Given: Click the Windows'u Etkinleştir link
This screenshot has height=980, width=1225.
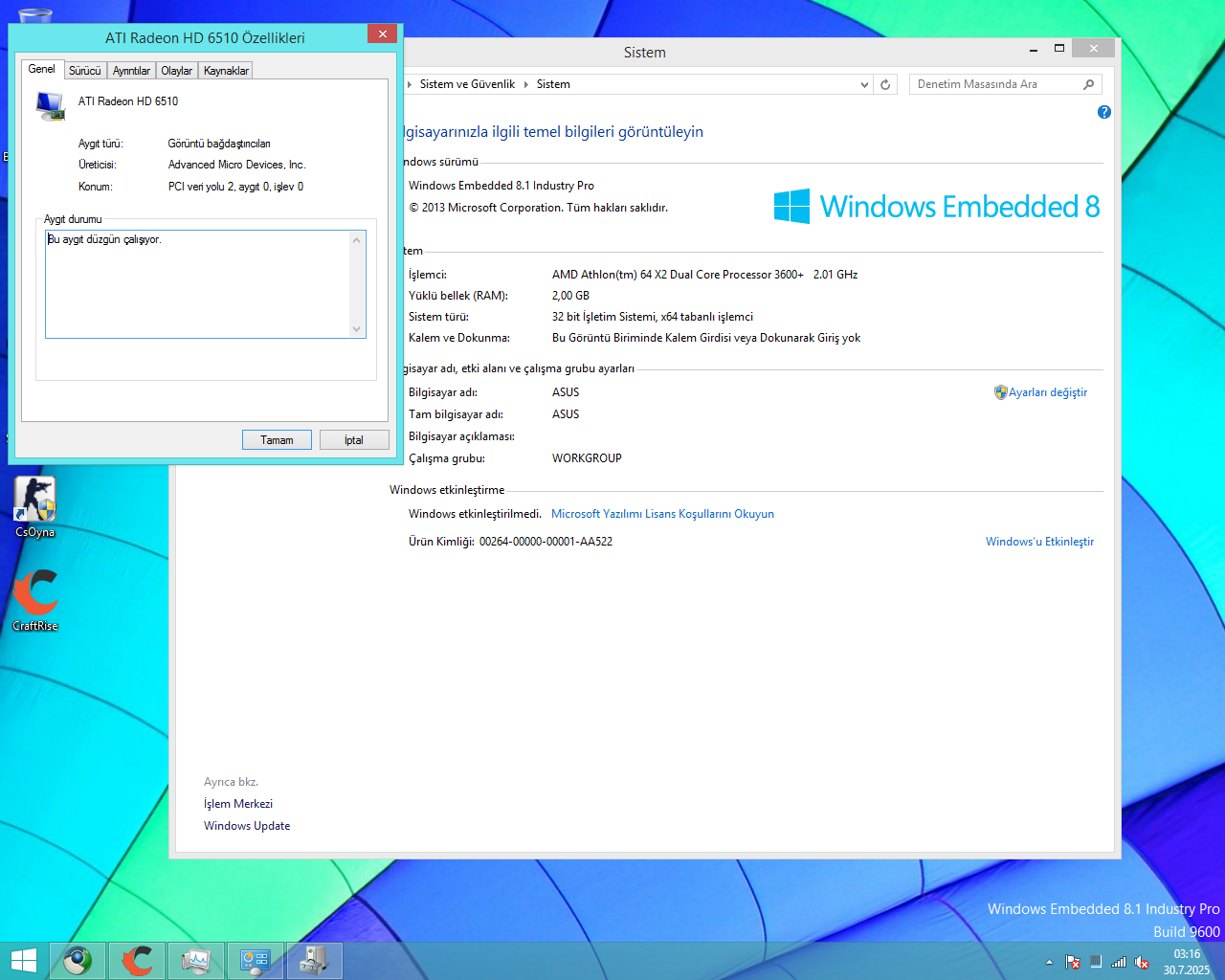Looking at the screenshot, I should pos(1039,542).
